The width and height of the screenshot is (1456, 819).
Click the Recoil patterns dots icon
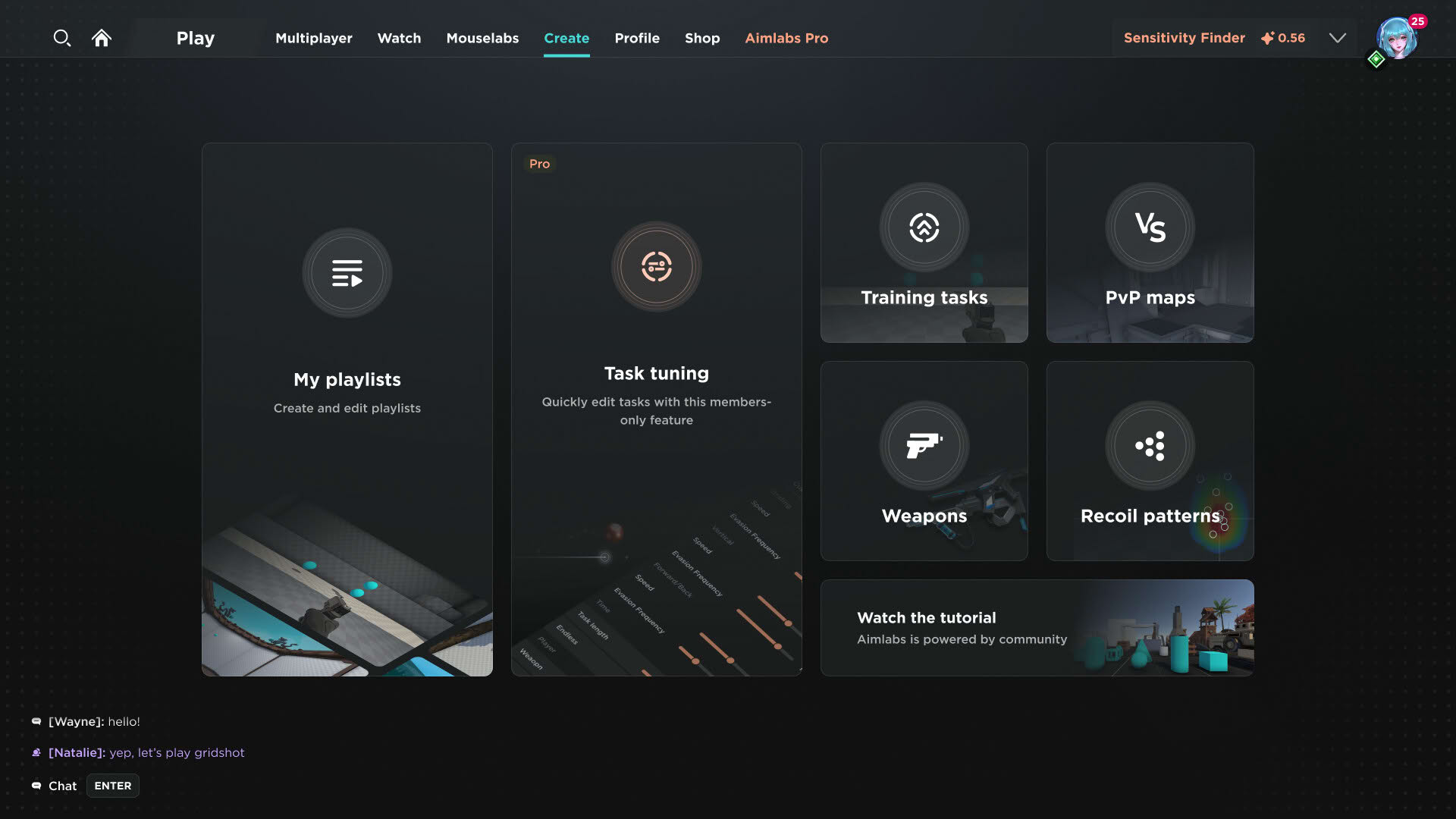pos(1150,446)
